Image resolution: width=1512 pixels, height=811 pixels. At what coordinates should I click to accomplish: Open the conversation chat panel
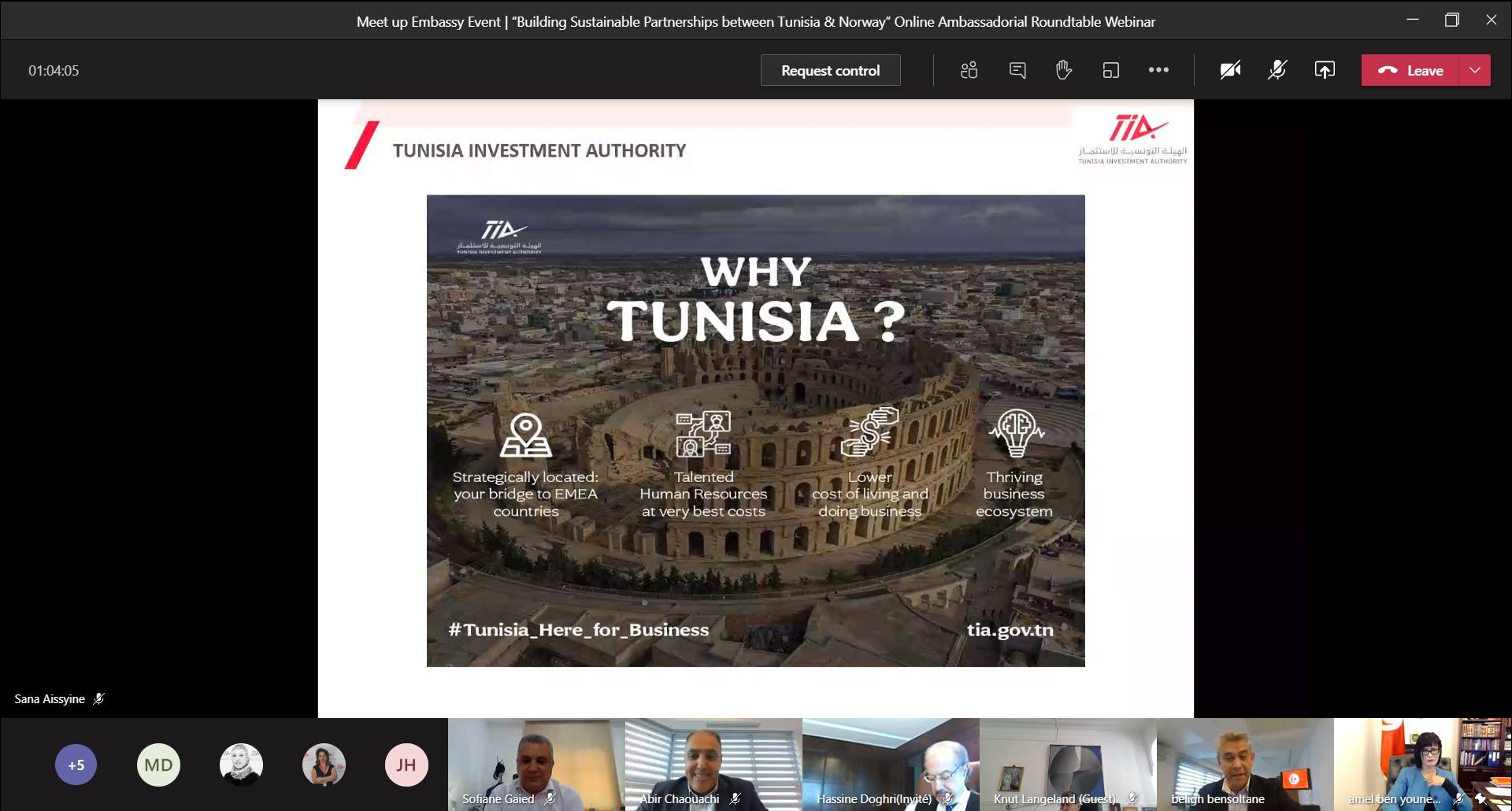tap(1017, 70)
